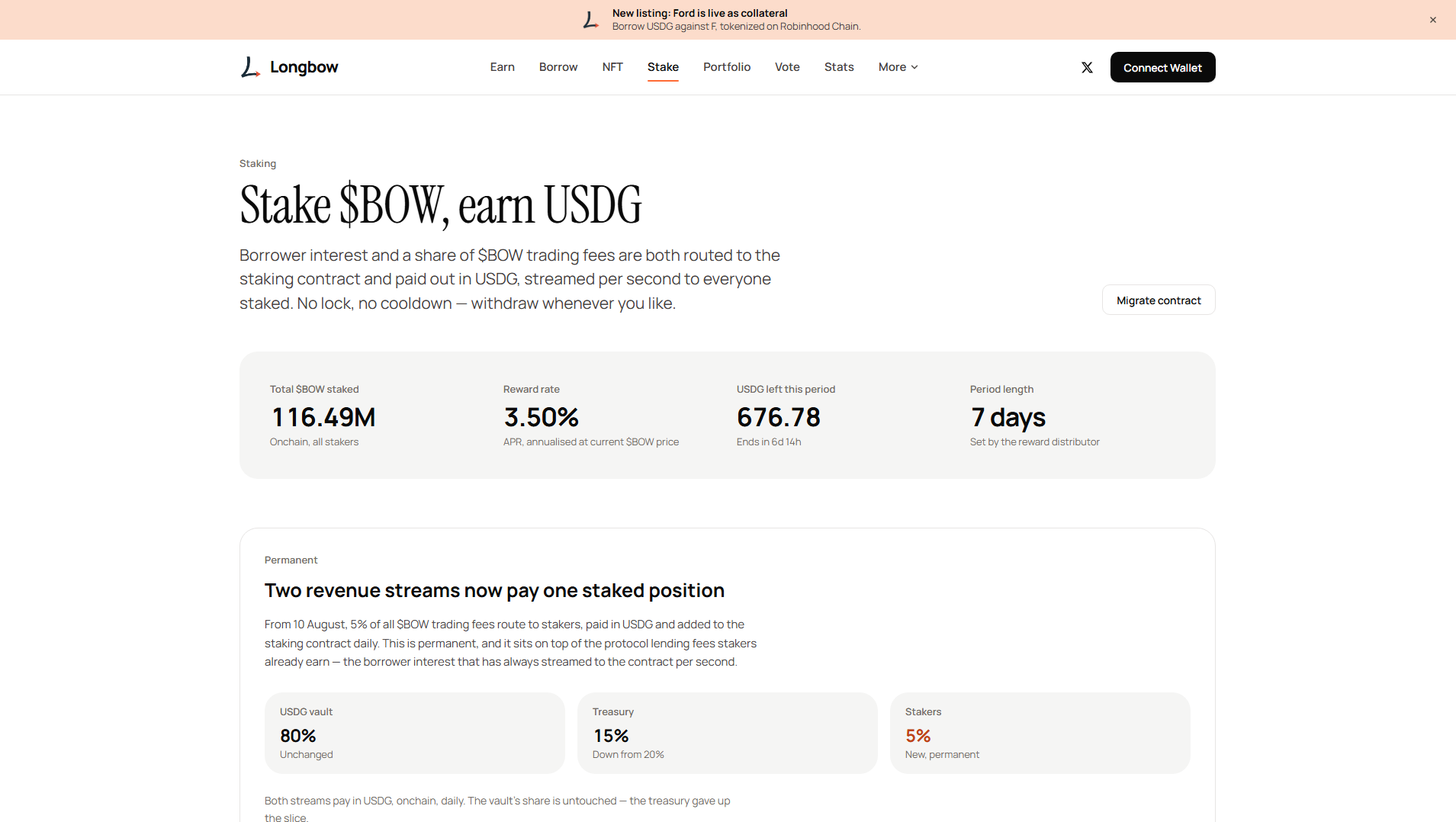Click the 'Ends in 6d 14h' text
Image resolution: width=1456 pixels, height=822 pixels.
tap(769, 442)
